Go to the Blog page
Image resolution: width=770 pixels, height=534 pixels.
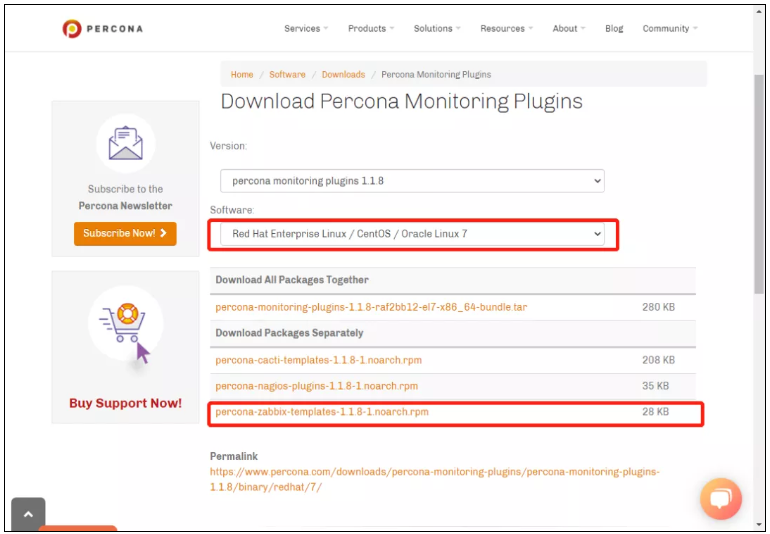(614, 28)
